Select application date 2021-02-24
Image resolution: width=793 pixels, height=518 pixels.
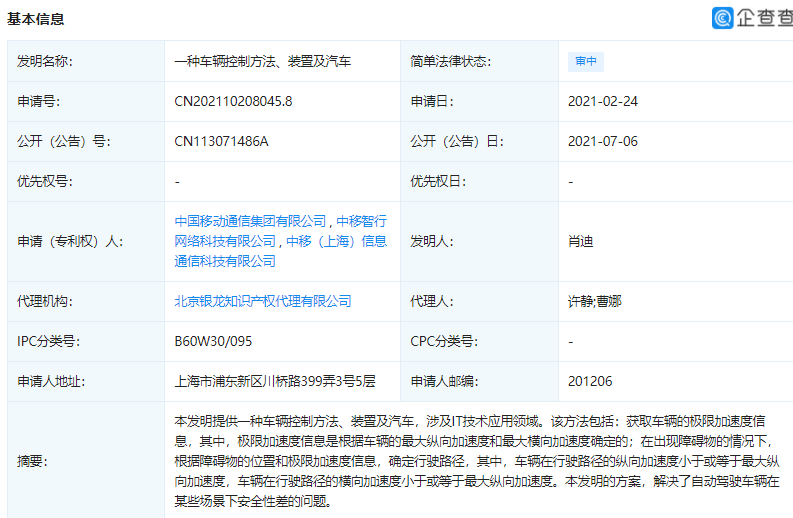point(603,101)
